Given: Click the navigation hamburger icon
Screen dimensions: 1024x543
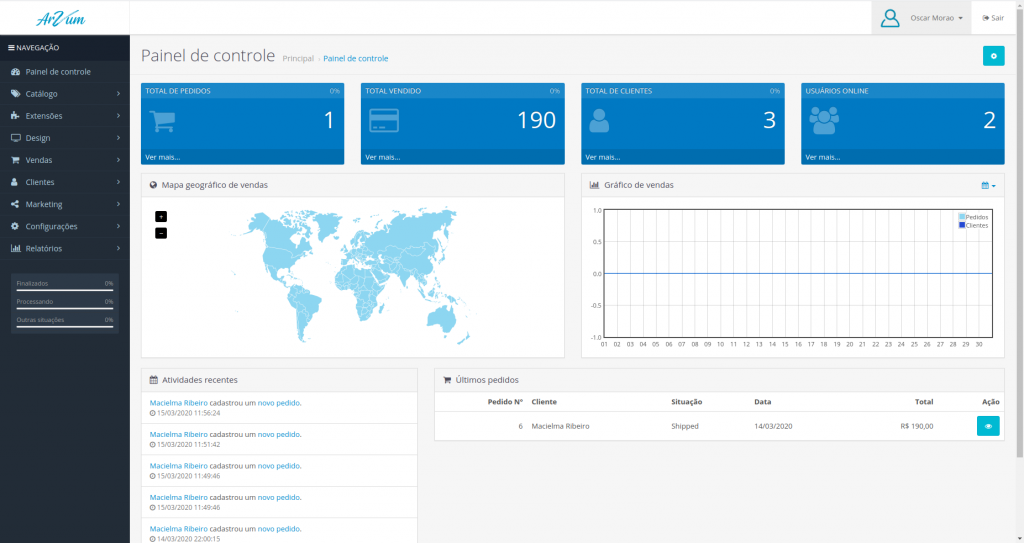Looking at the screenshot, I should 11,48.
